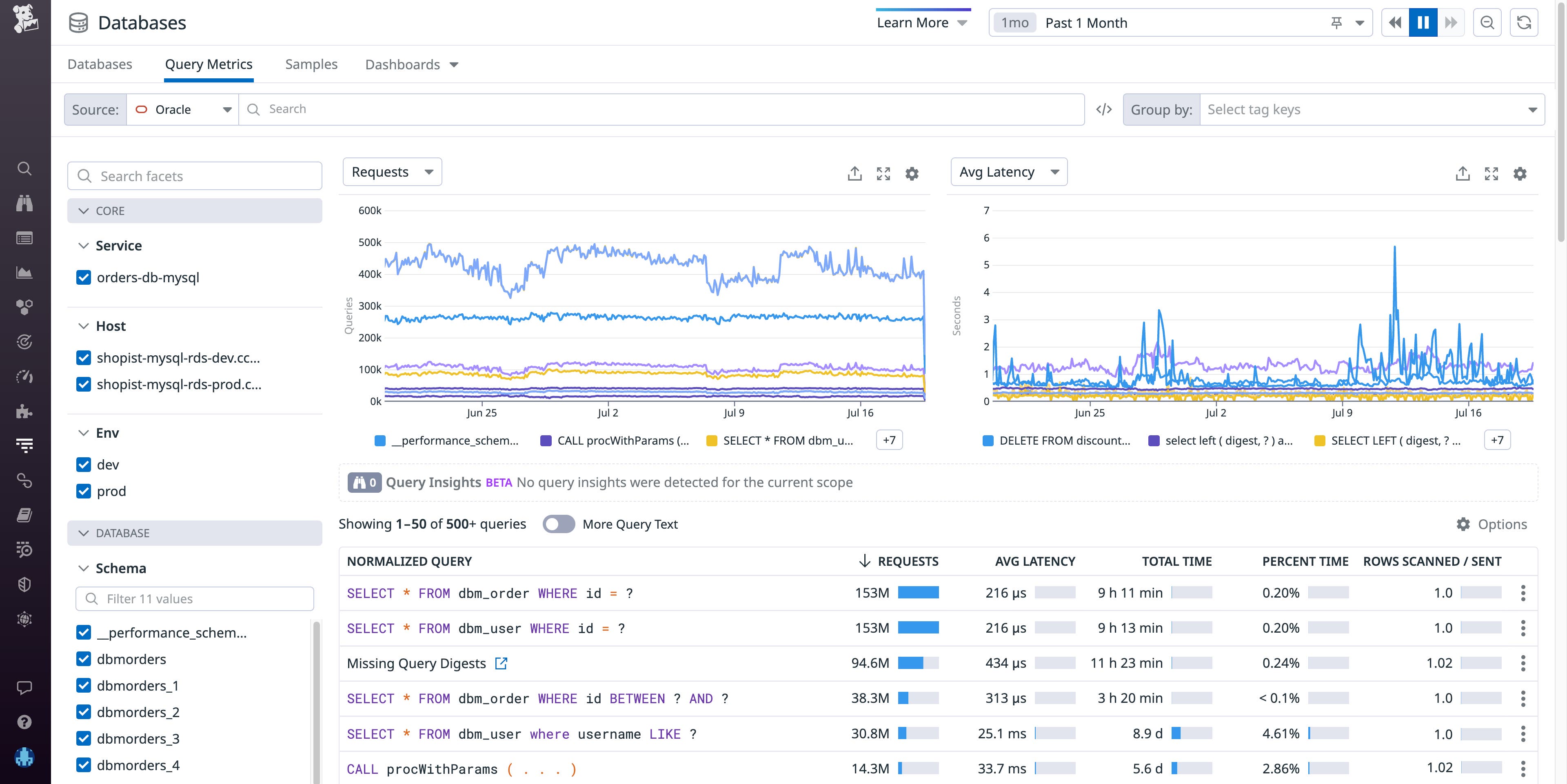
Task: Enable the More Query Text toggle
Action: [x=558, y=524]
